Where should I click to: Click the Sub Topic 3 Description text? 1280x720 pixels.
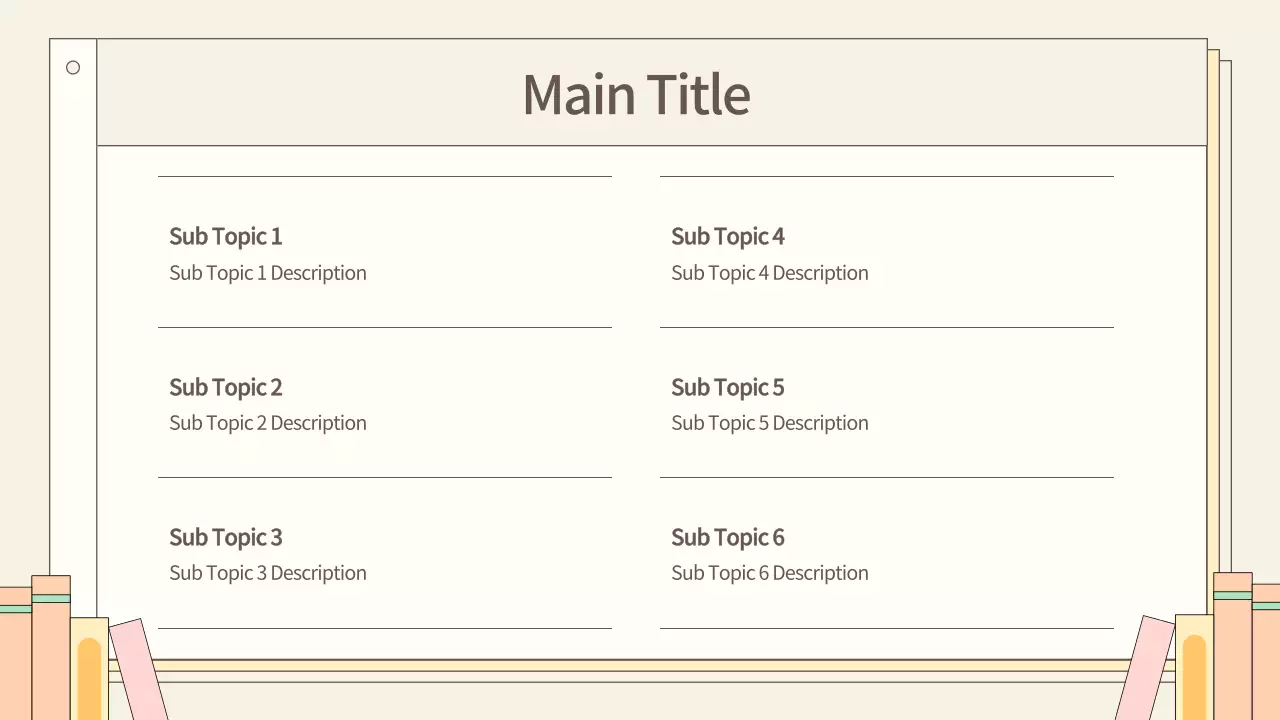pos(267,573)
